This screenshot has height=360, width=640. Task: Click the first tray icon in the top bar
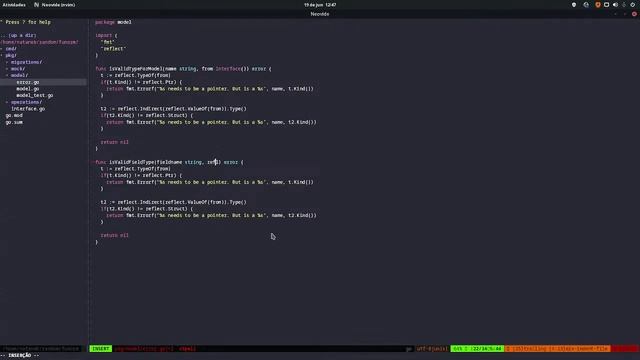pyautogui.click(x=574, y=5)
